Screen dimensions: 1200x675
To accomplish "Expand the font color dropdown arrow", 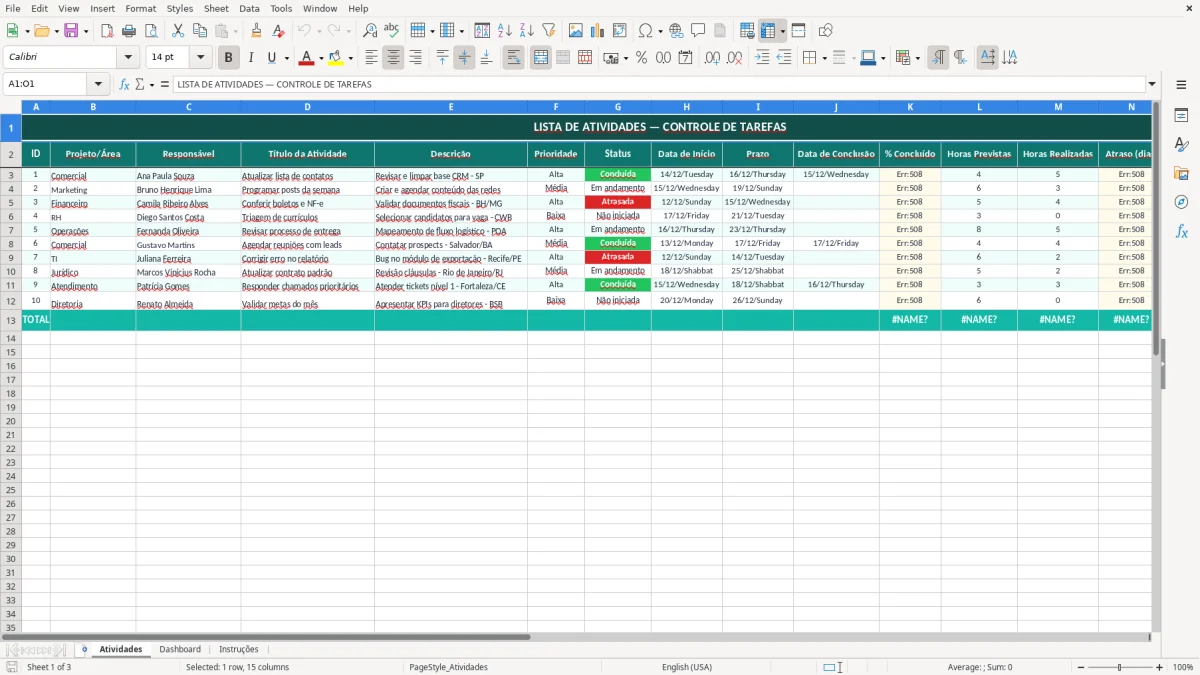I will (320, 58).
